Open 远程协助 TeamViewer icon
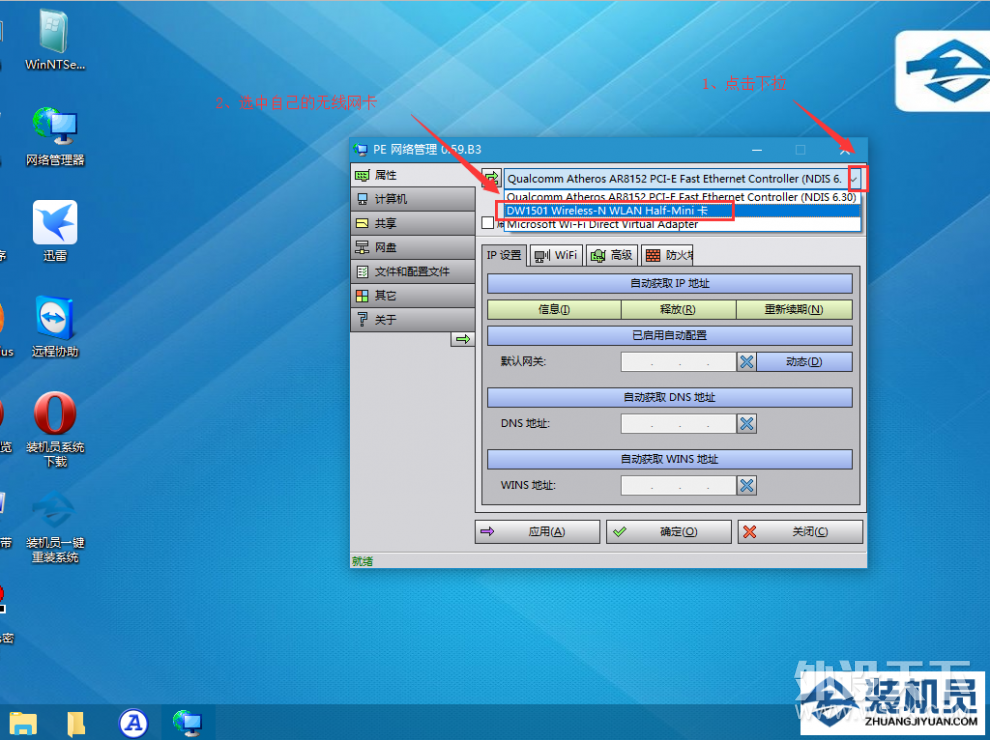990x740 pixels. click(x=55, y=326)
